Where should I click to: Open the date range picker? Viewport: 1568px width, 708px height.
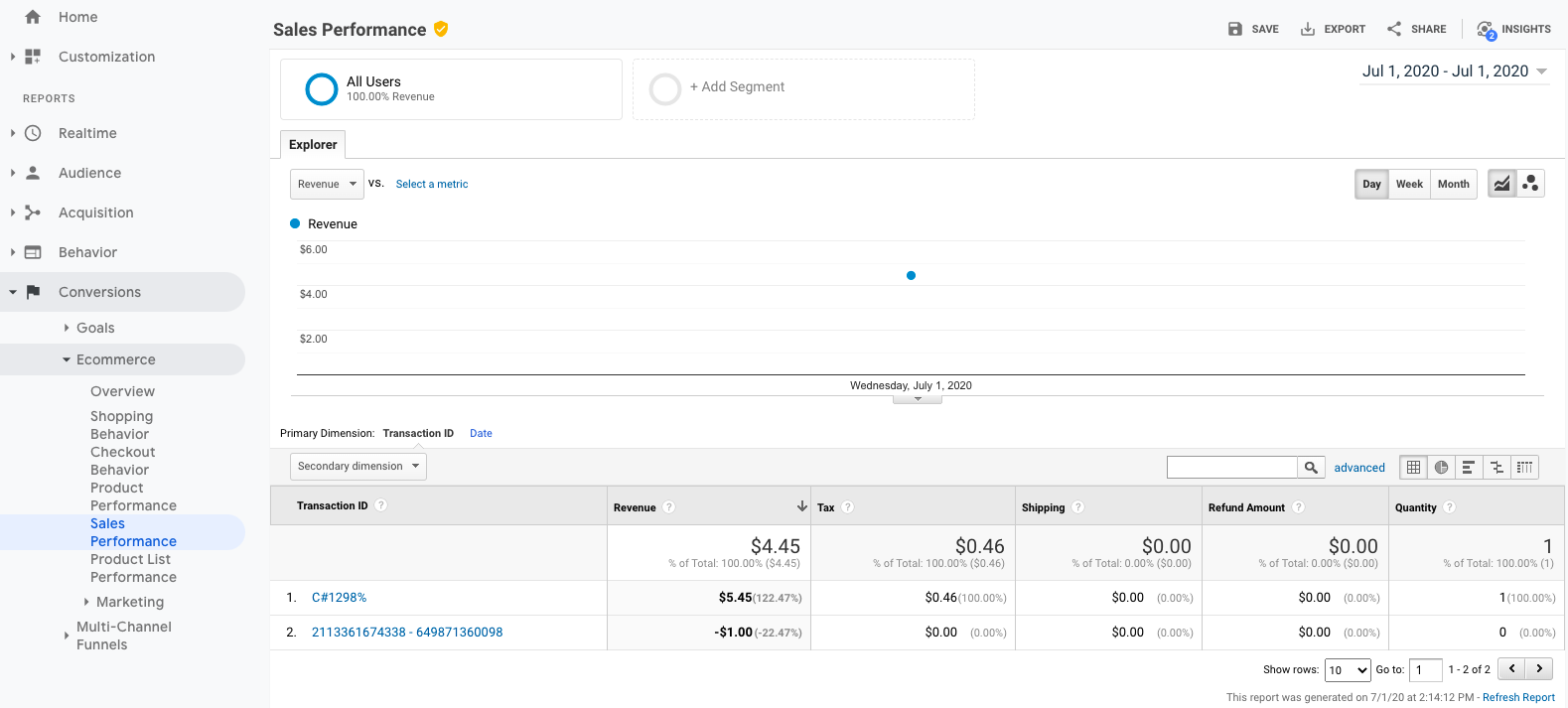pyautogui.click(x=1455, y=71)
